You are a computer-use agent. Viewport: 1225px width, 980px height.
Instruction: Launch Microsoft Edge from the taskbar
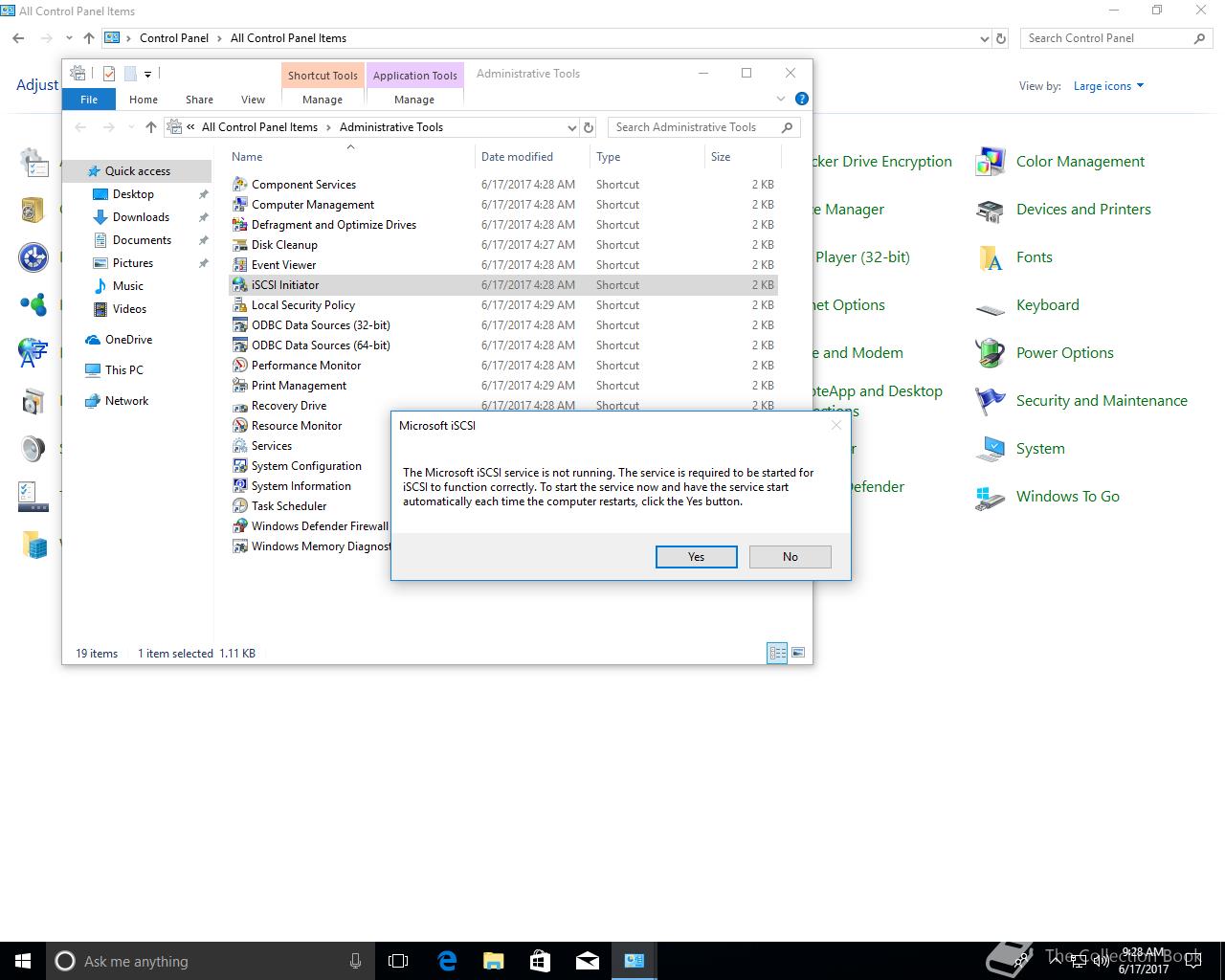pyautogui.click(x=446, y=961)
